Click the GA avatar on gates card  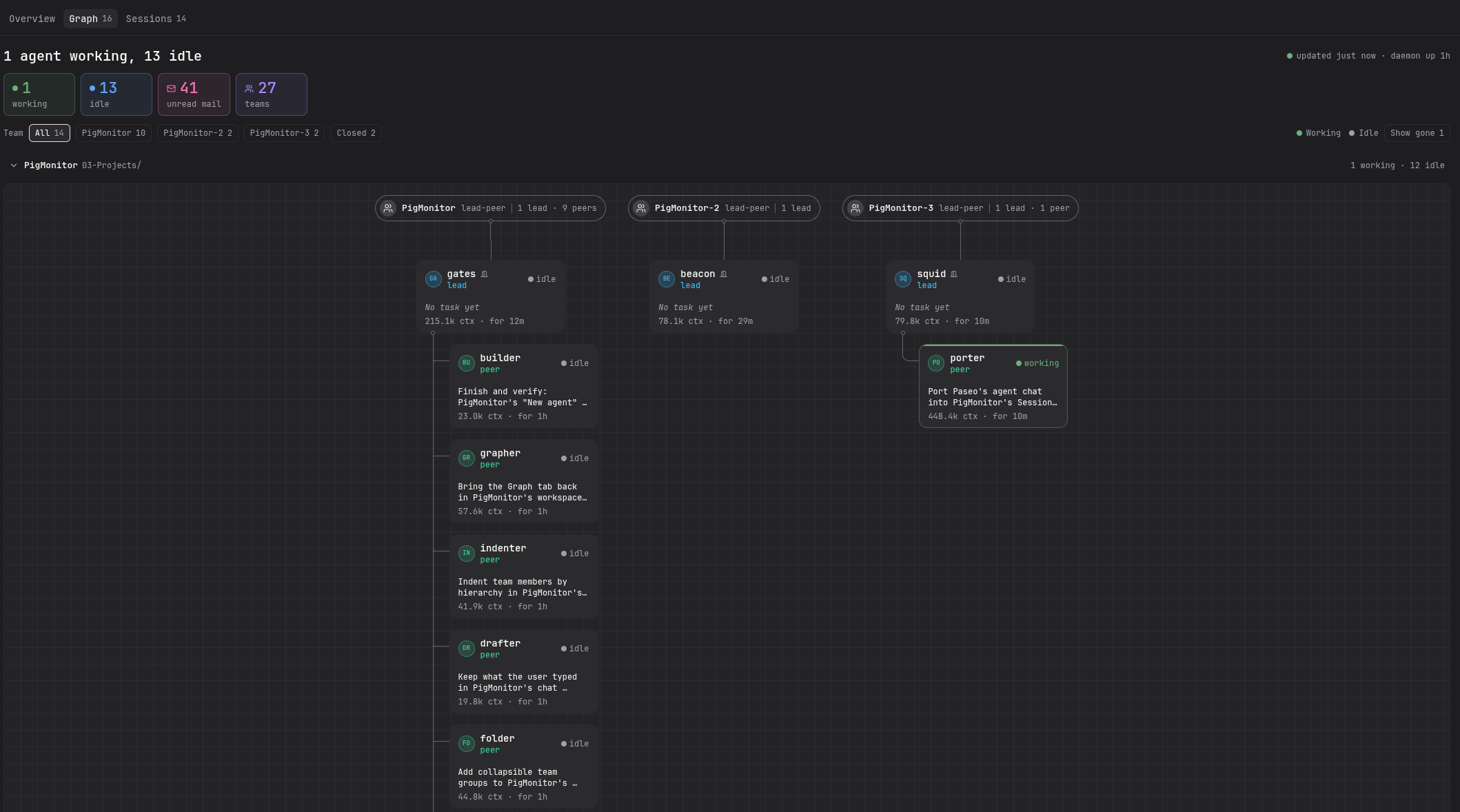pyautogui.click(x=433, y=279)
